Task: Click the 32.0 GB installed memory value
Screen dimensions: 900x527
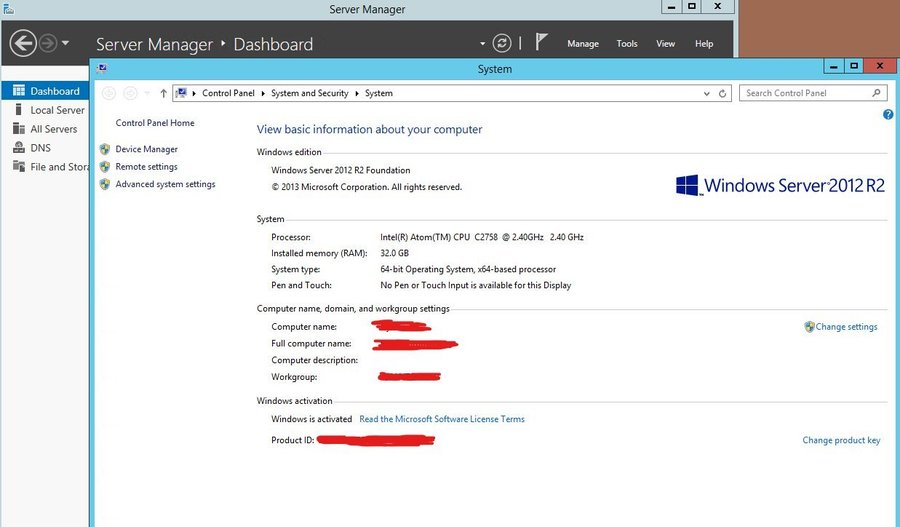Action: tap(394, 253)
